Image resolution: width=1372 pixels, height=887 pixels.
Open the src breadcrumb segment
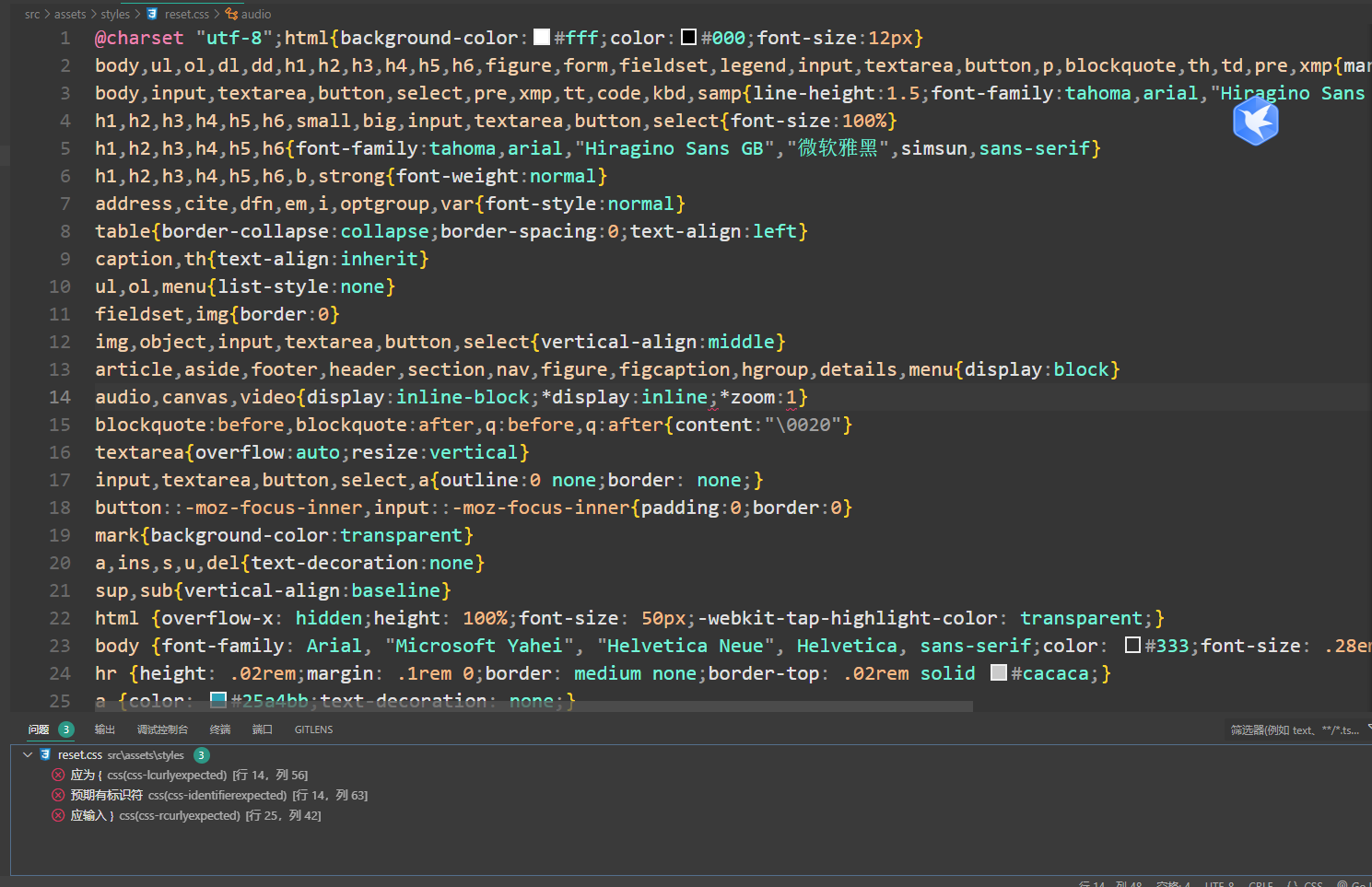point(32,14)
